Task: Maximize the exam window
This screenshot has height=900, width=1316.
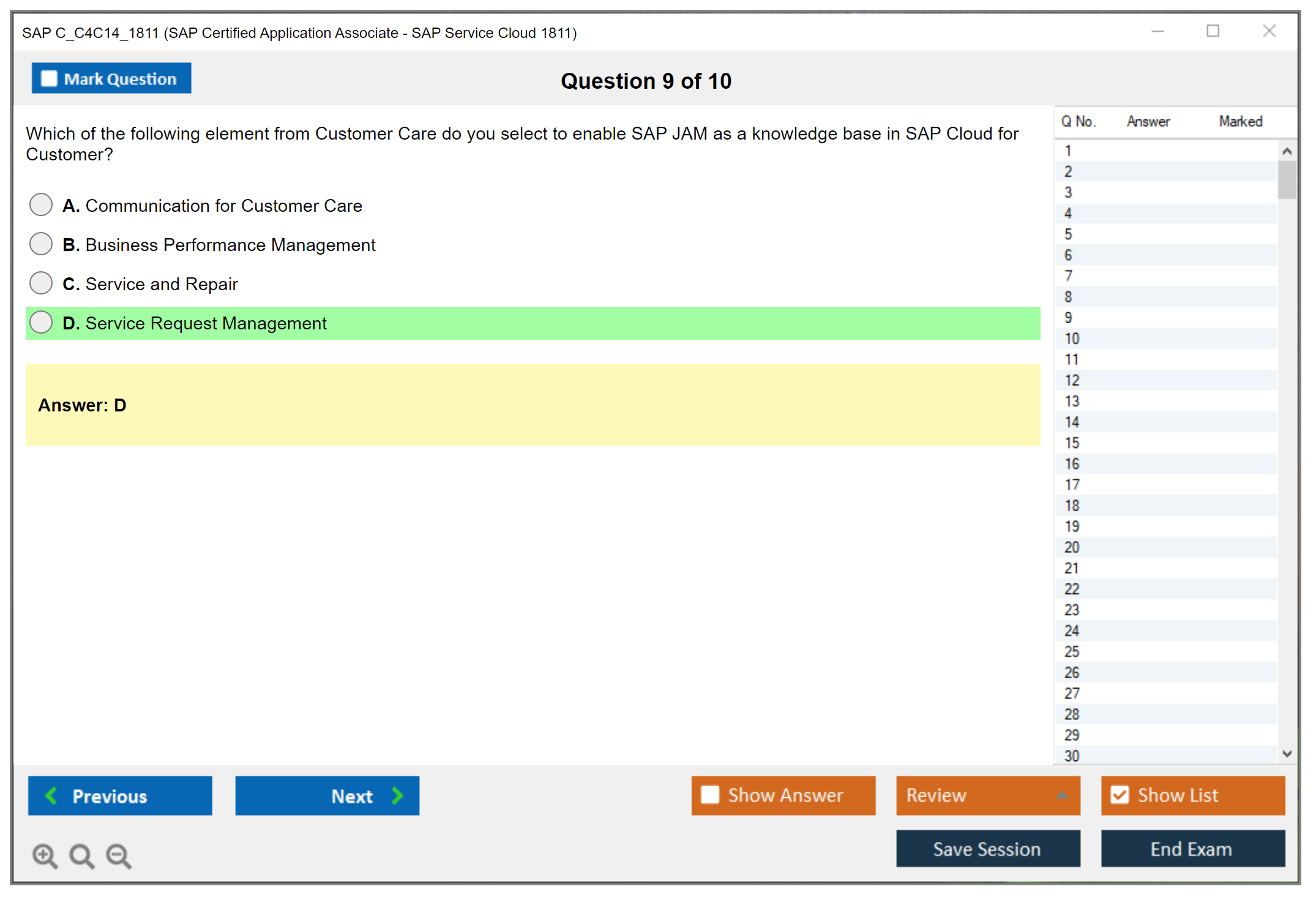Action: click(x=1213, y=31)
